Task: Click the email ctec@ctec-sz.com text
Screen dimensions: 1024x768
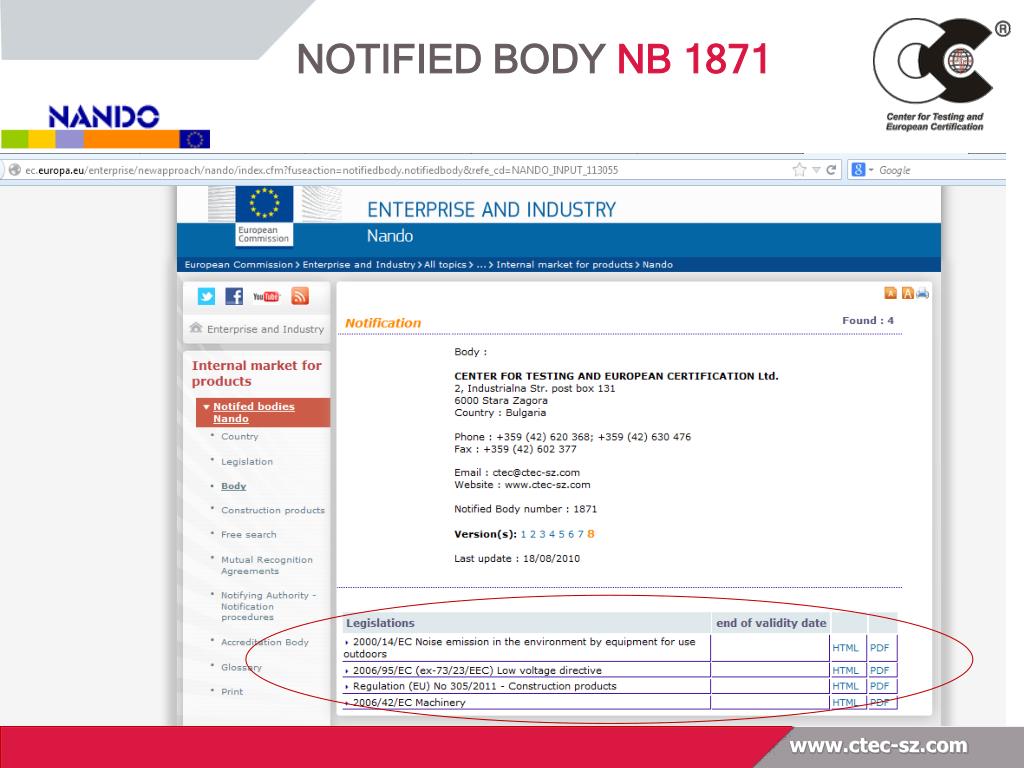Action: click(x=536, y=472)
